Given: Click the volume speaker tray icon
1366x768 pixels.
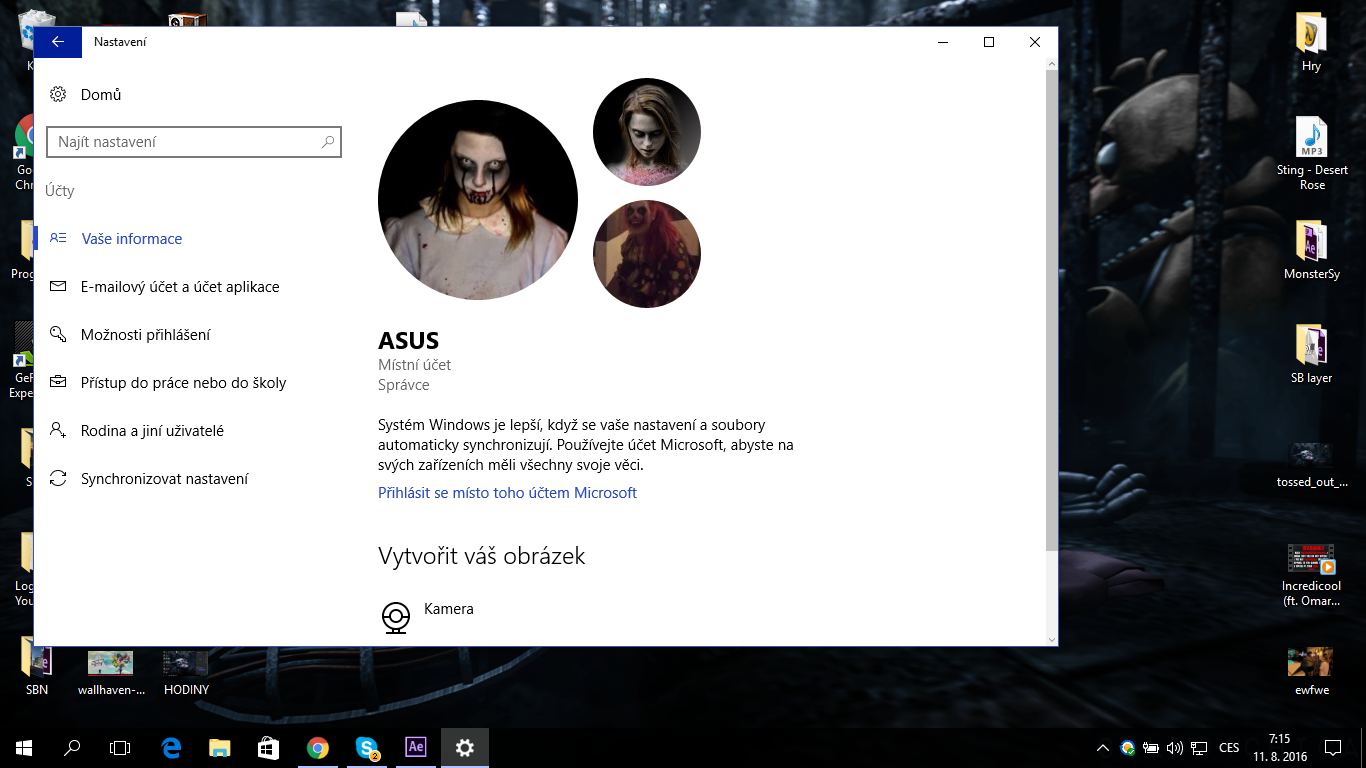Looking at the screenshot, I should pos(1174,747).
